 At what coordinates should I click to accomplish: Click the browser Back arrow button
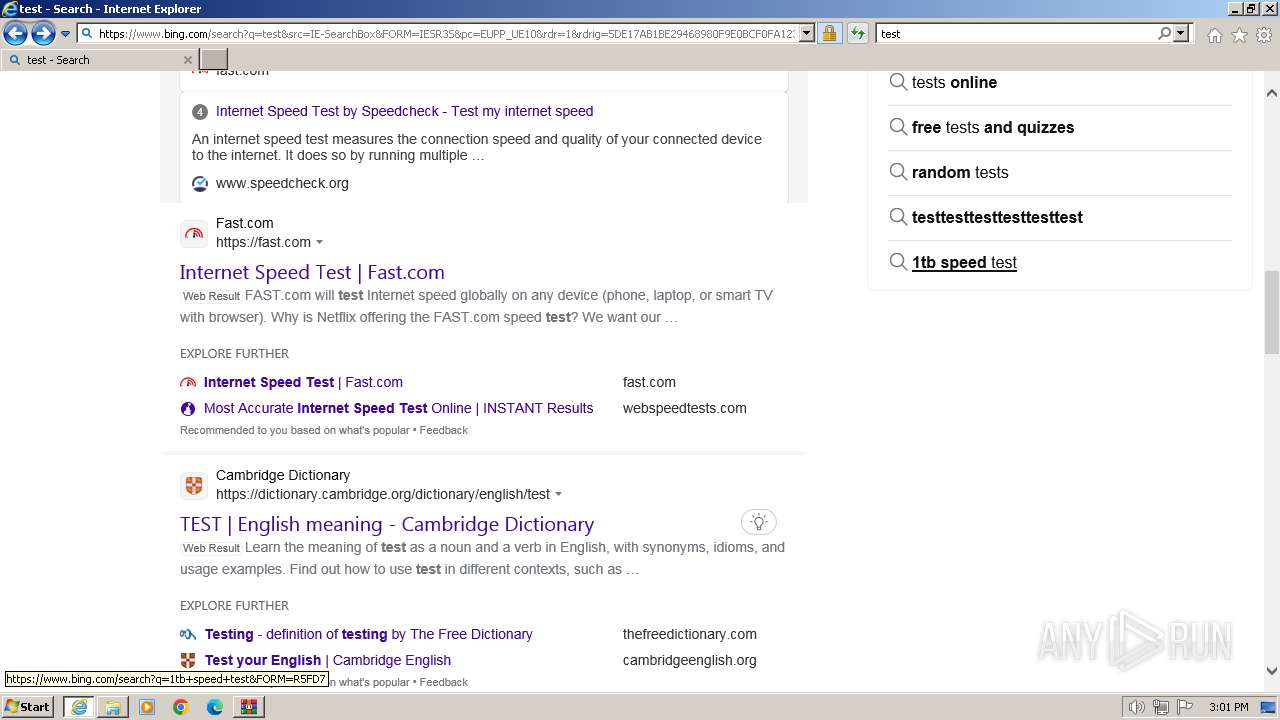(x=15, y=34)
